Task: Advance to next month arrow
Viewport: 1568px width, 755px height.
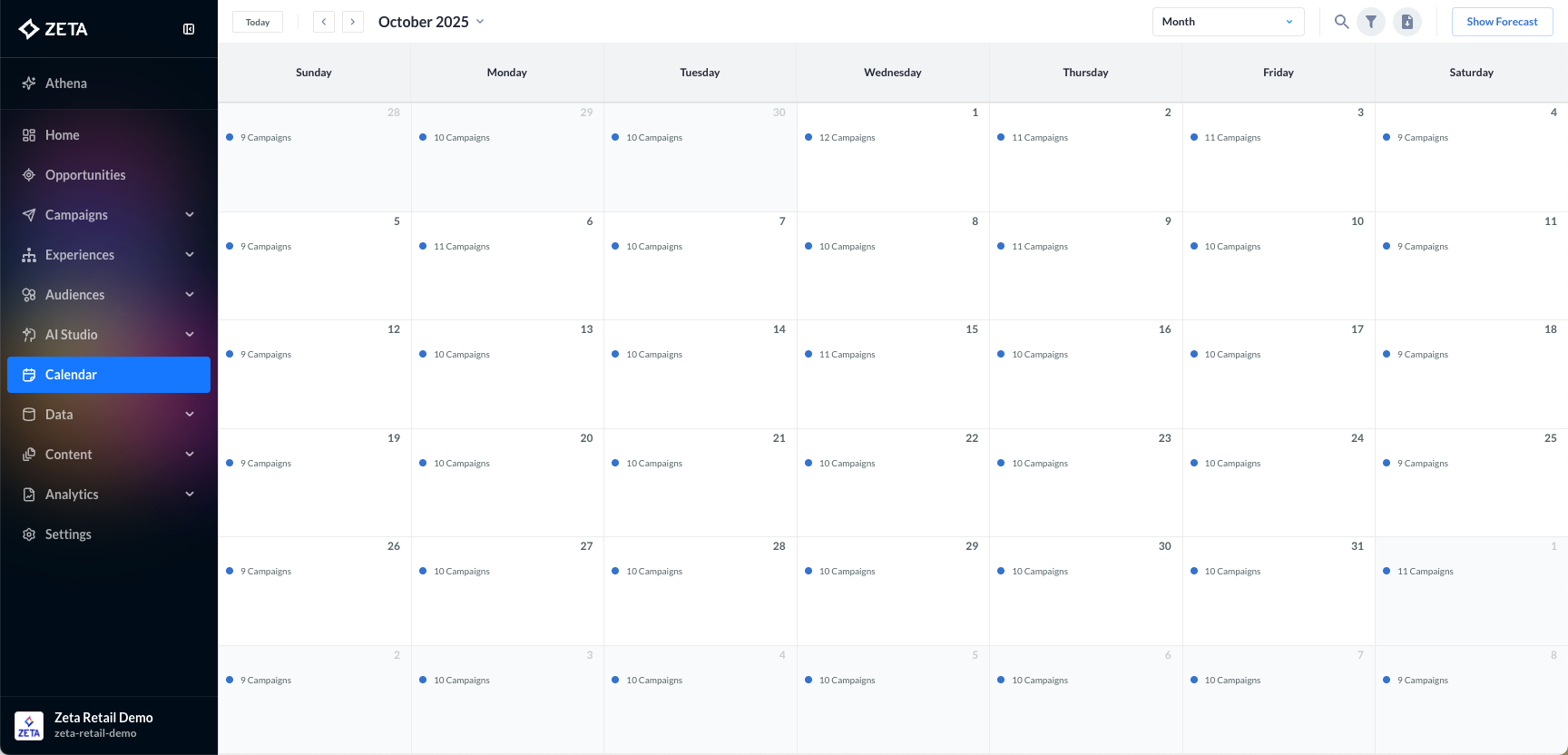Action: tap(353, 22)
